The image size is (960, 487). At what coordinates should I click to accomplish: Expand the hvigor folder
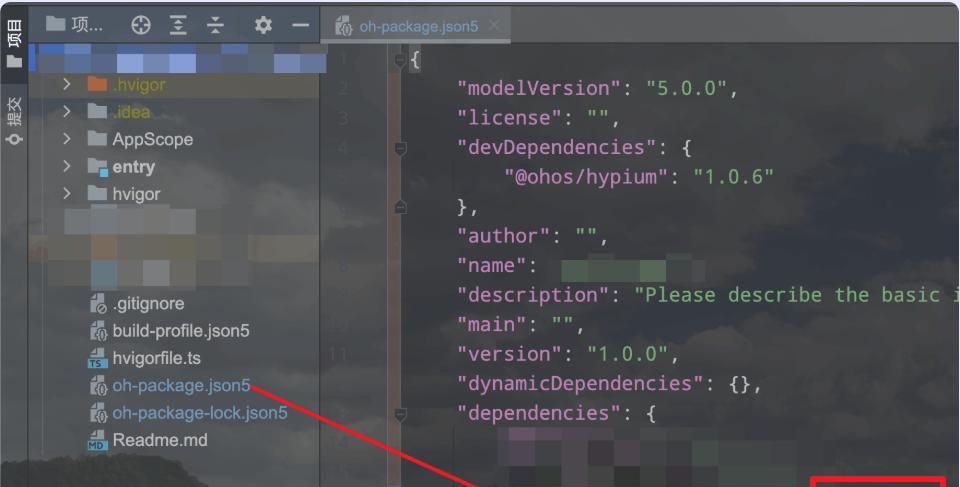tap(67, 193)
